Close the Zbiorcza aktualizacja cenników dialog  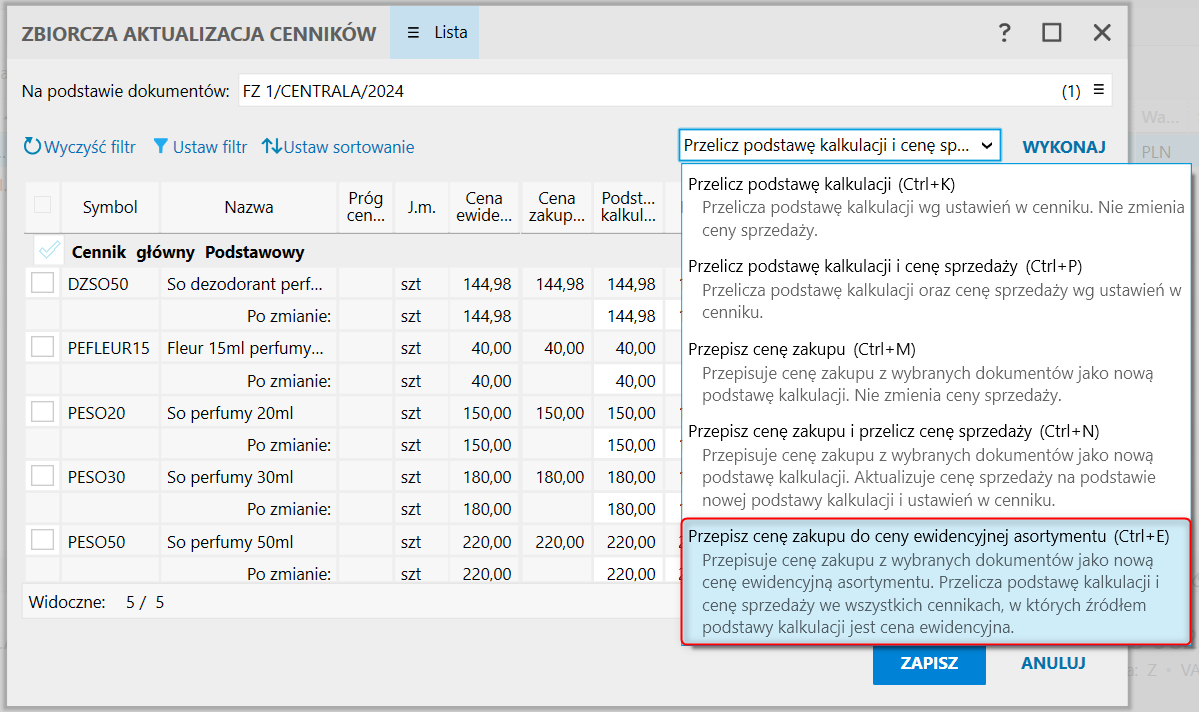1102,33
